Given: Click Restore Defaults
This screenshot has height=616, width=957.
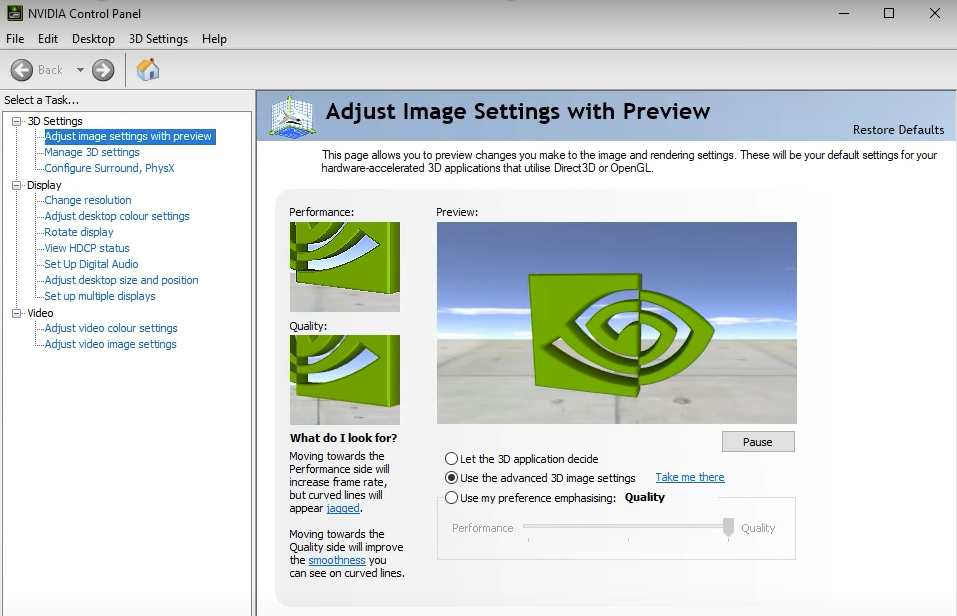Looking at the screenshot, I should pyautogui.click(x=898, y=129).
